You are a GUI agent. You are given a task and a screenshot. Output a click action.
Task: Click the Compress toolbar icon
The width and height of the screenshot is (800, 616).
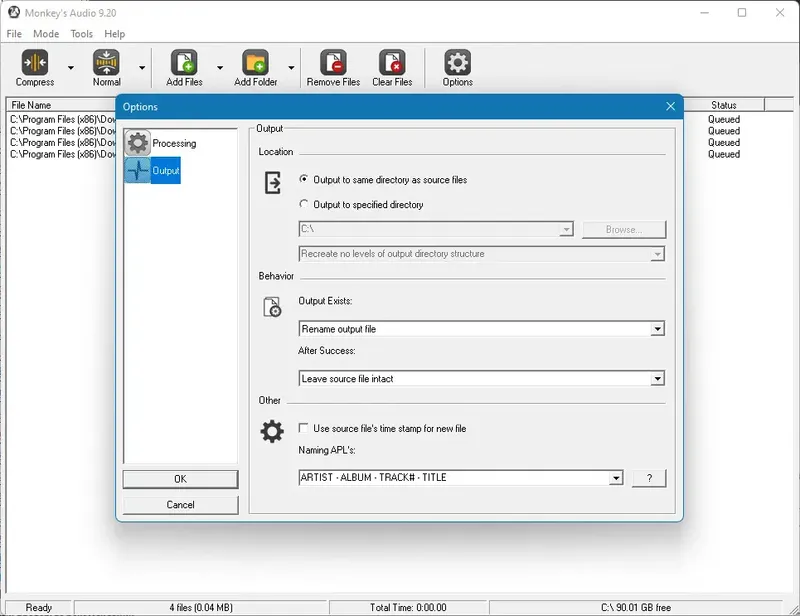(x=35, y=63)
